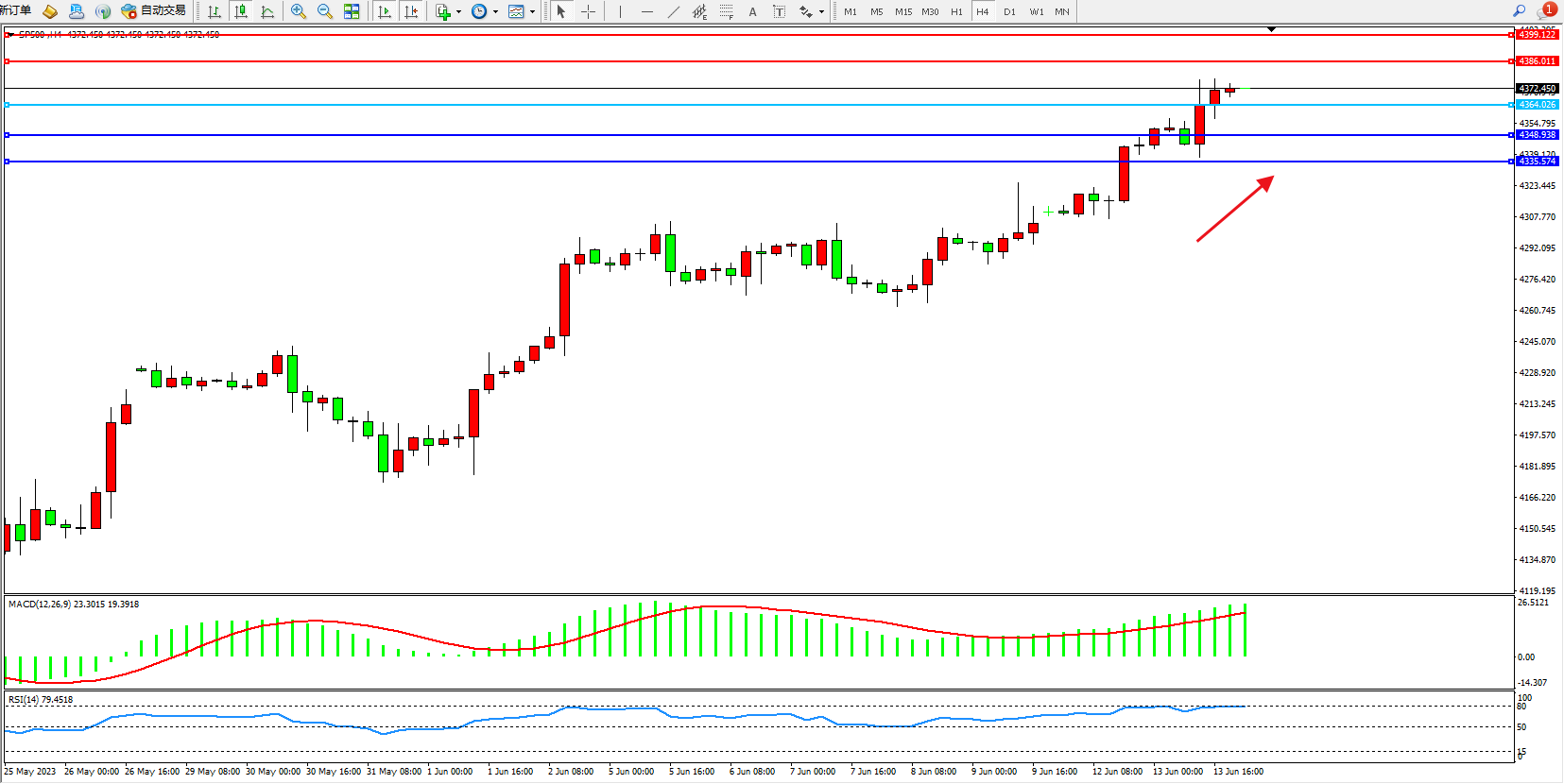Viewport: 1564px width, 784px height.
Task: Open the Periodicity clock dropdown arrow
Action: coord(495,12)
